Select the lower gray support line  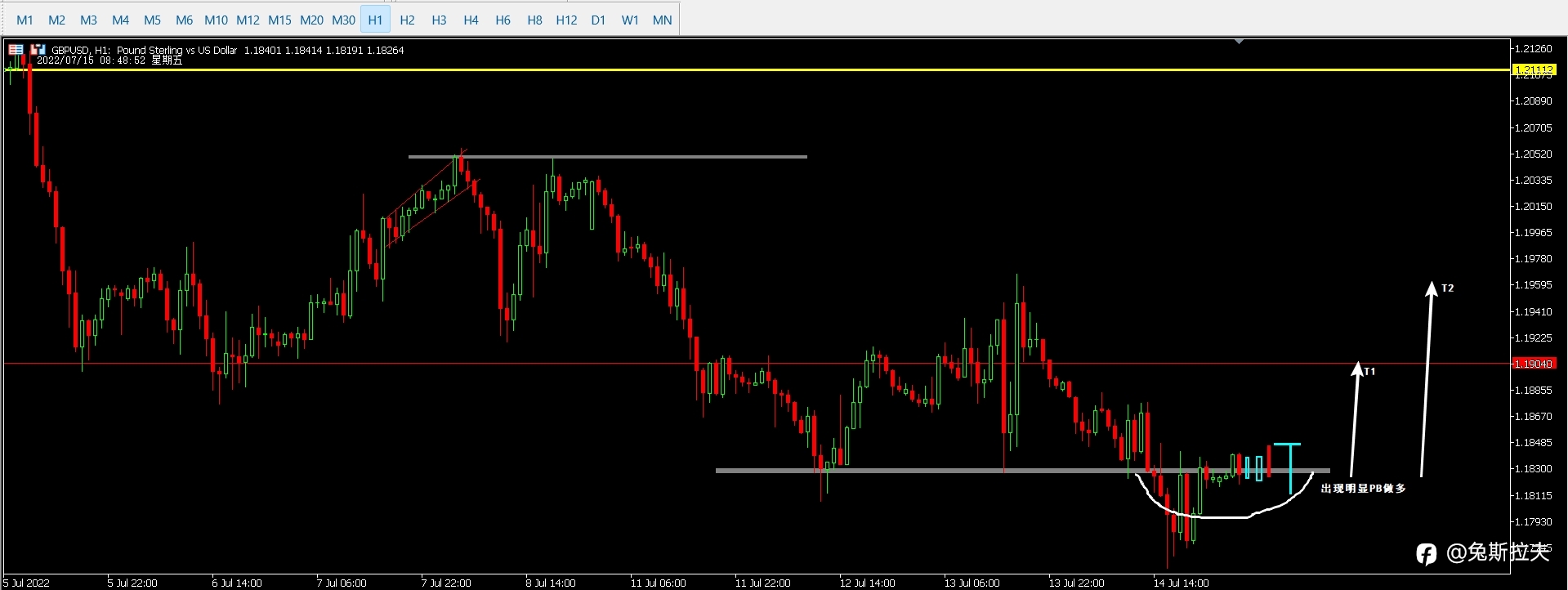point(1022,471)
